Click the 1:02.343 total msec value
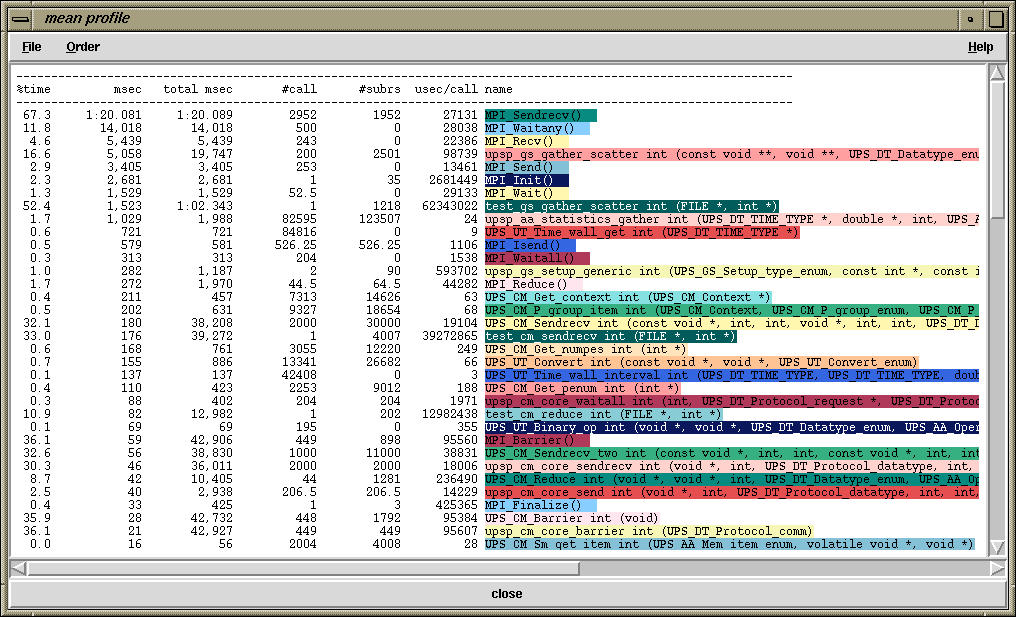The width and height of the screenshot is (1016, 617). [x=205, y=206]
